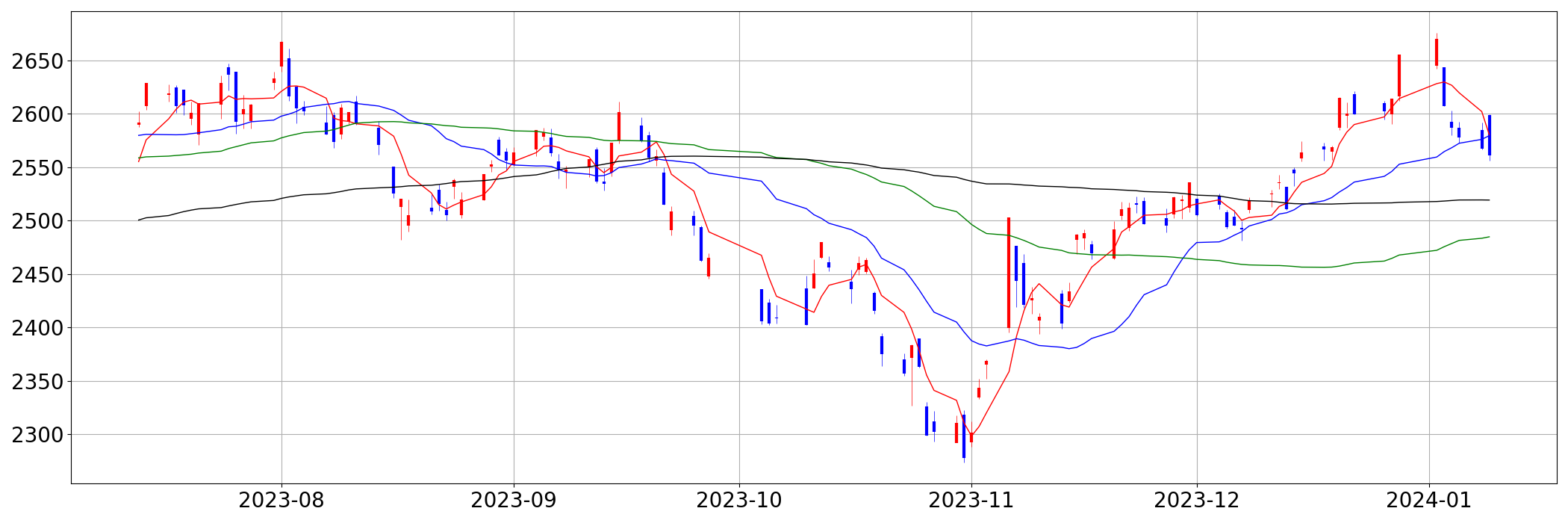Click the 2350 y-axis label

[37, 382]
